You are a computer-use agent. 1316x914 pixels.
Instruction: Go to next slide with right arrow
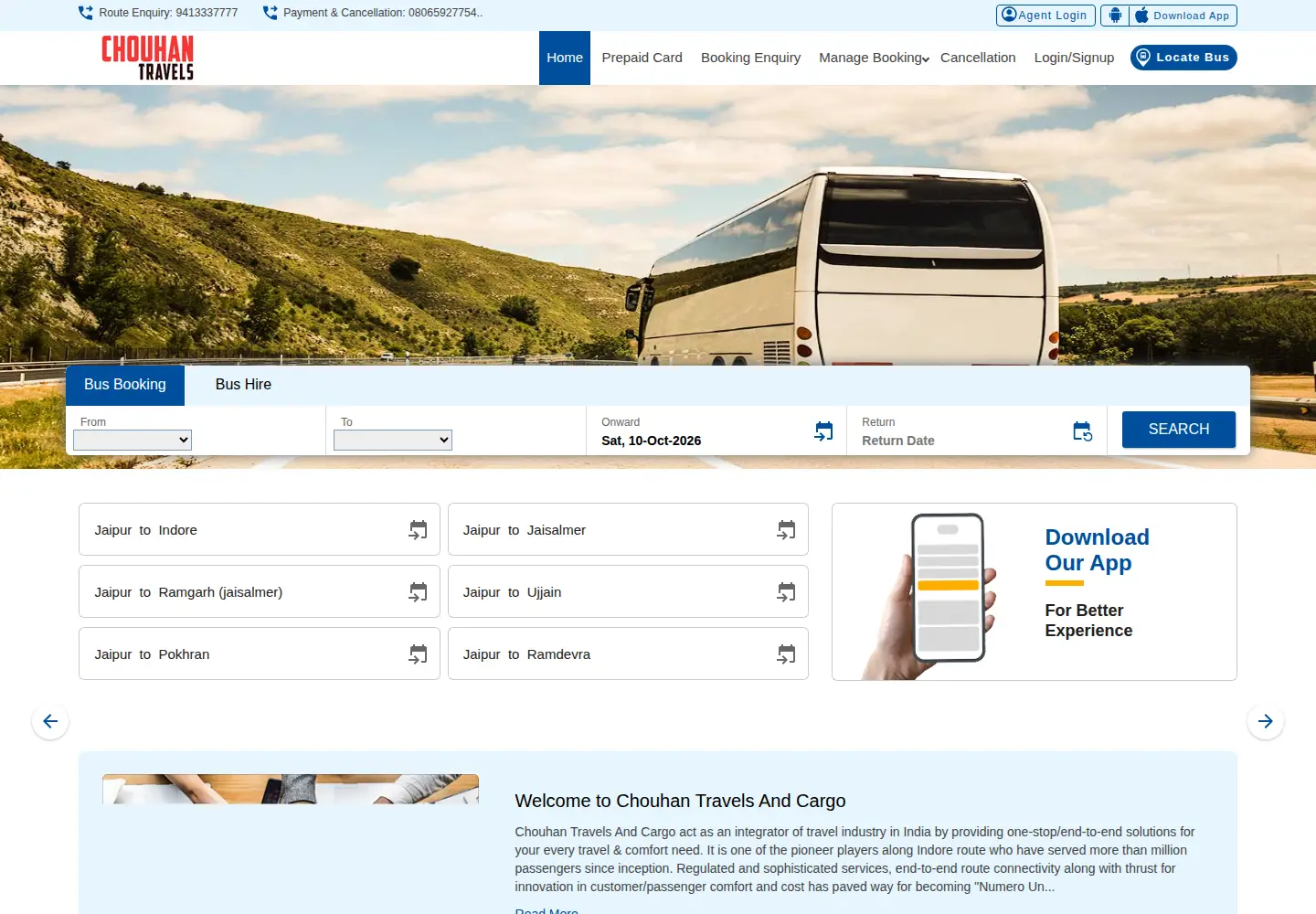[x=1266, y=721]
